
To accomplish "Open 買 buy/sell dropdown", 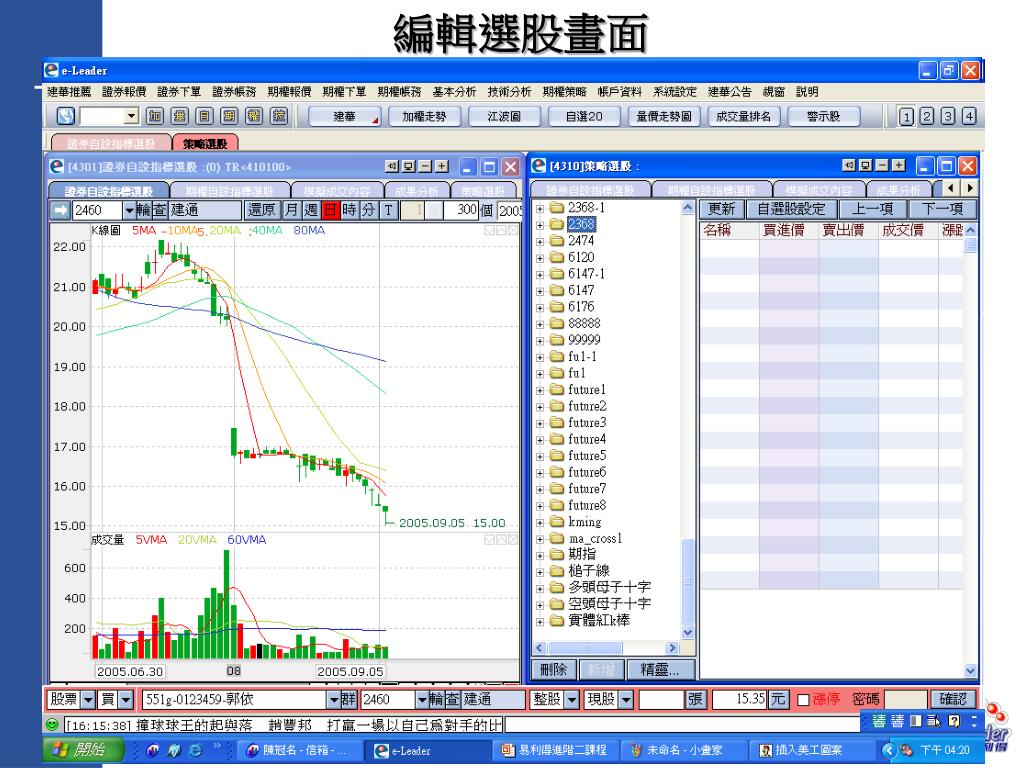I will (x=126, y=699).
